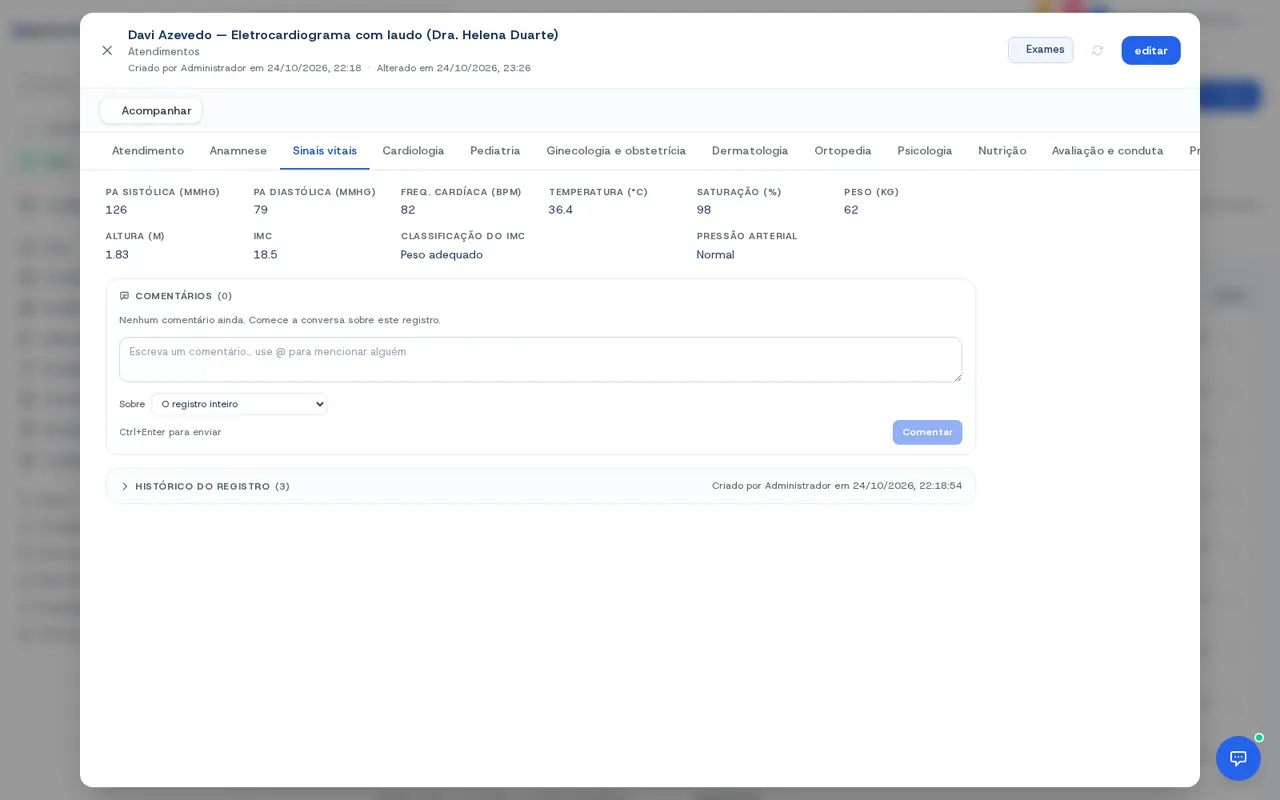Click 'Criado por Administrador em 24/10/2026, 22:18:54'
1280x800 pixels.
tap(837, 486)
